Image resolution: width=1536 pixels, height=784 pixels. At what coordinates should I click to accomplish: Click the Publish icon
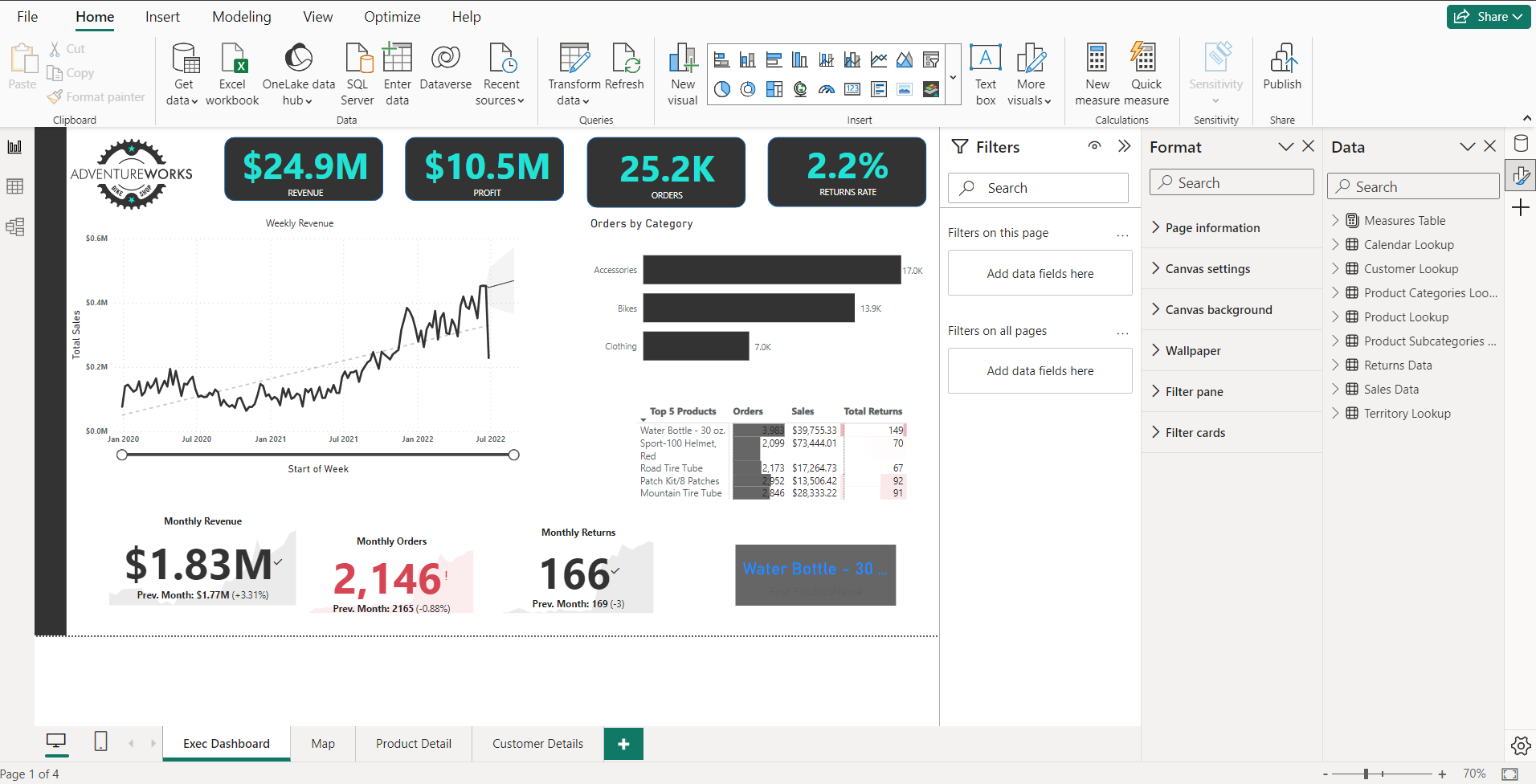(1281, 60)
